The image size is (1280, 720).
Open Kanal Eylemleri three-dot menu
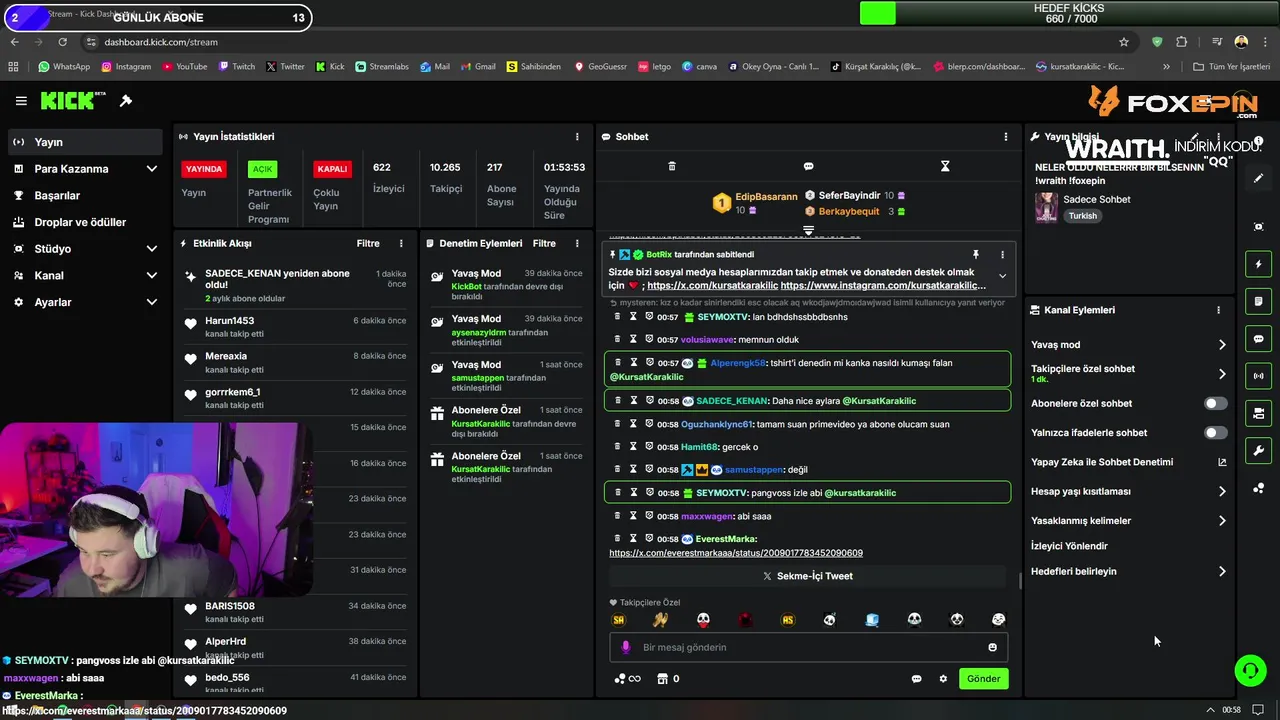(x=1218, y=310)
